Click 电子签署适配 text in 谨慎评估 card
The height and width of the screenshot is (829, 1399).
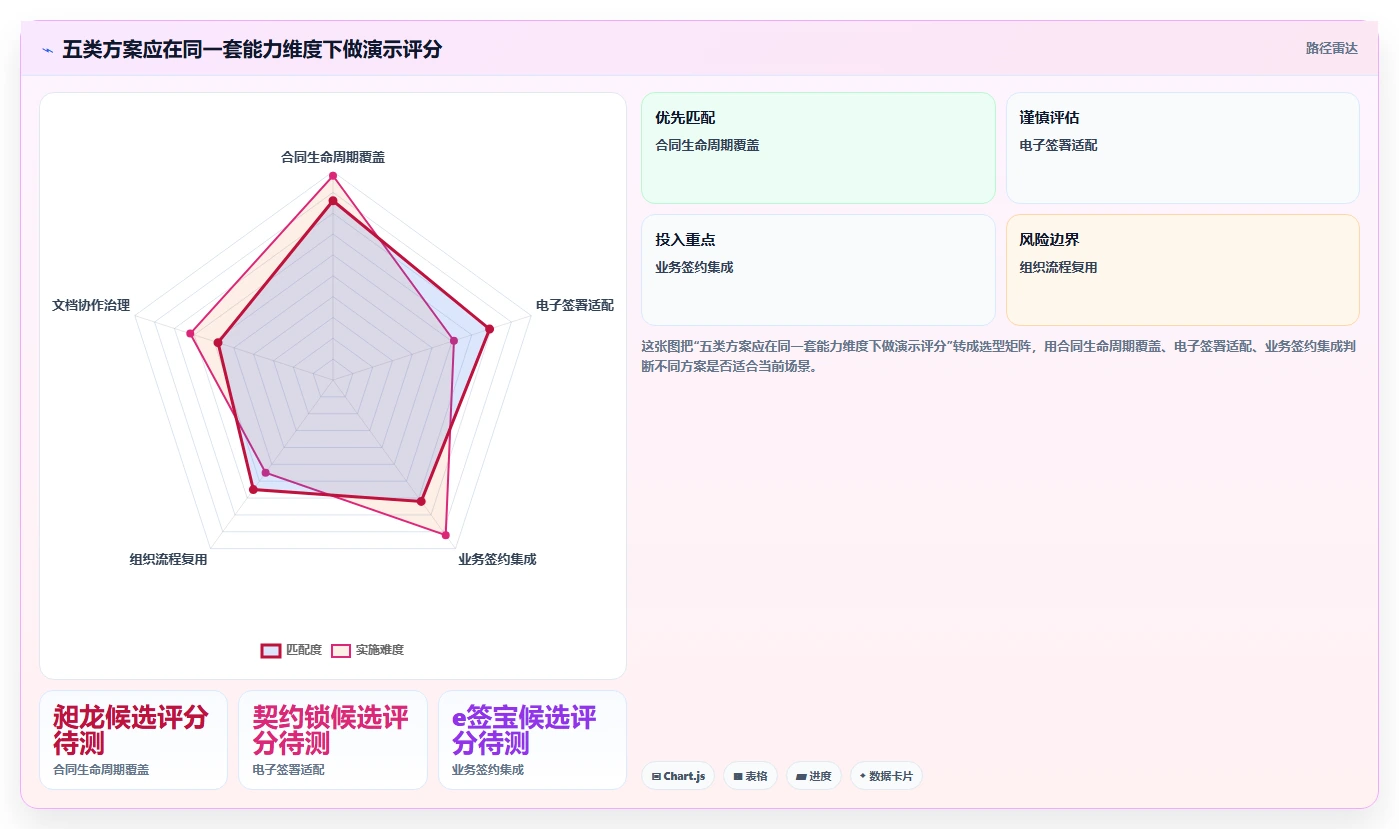click(1058, 145)
